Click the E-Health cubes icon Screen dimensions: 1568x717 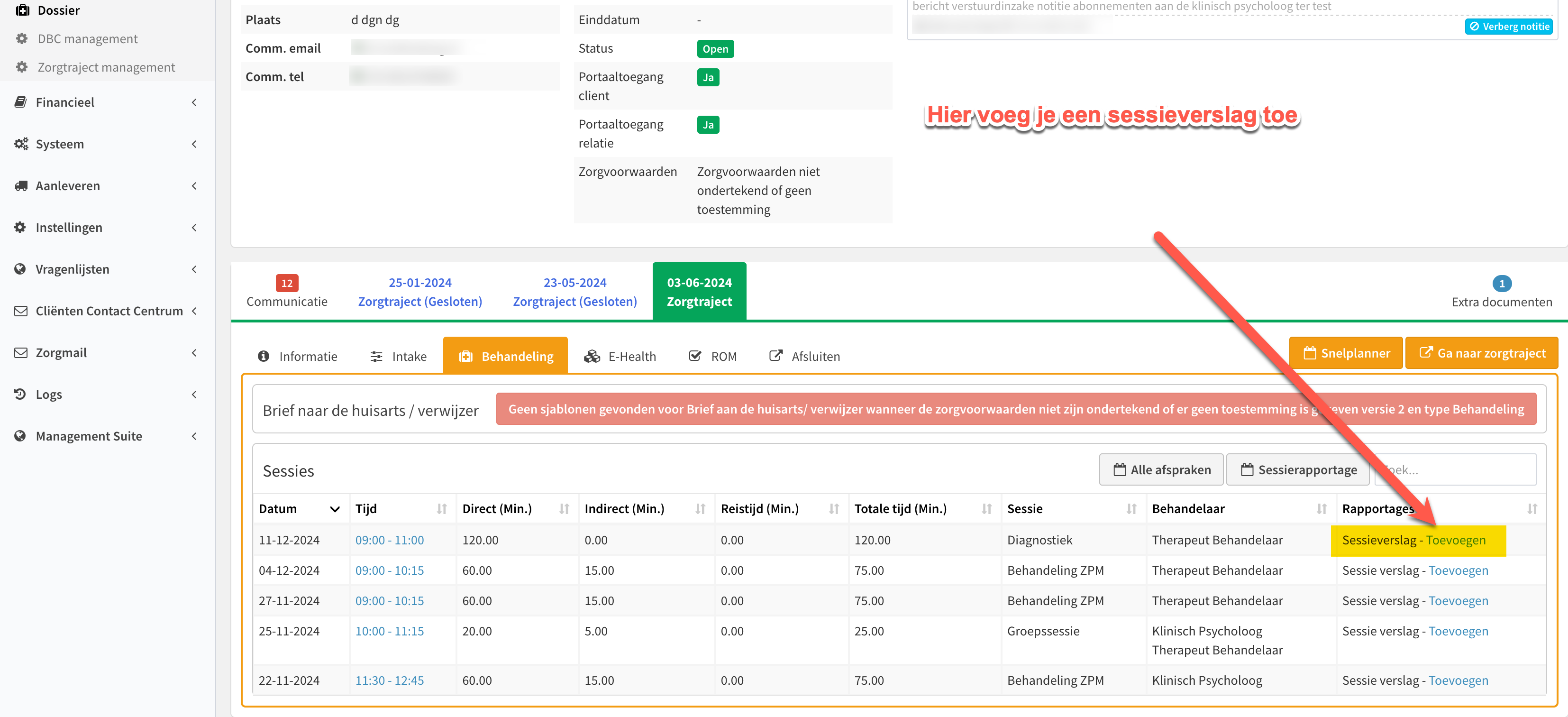(592, 356)
